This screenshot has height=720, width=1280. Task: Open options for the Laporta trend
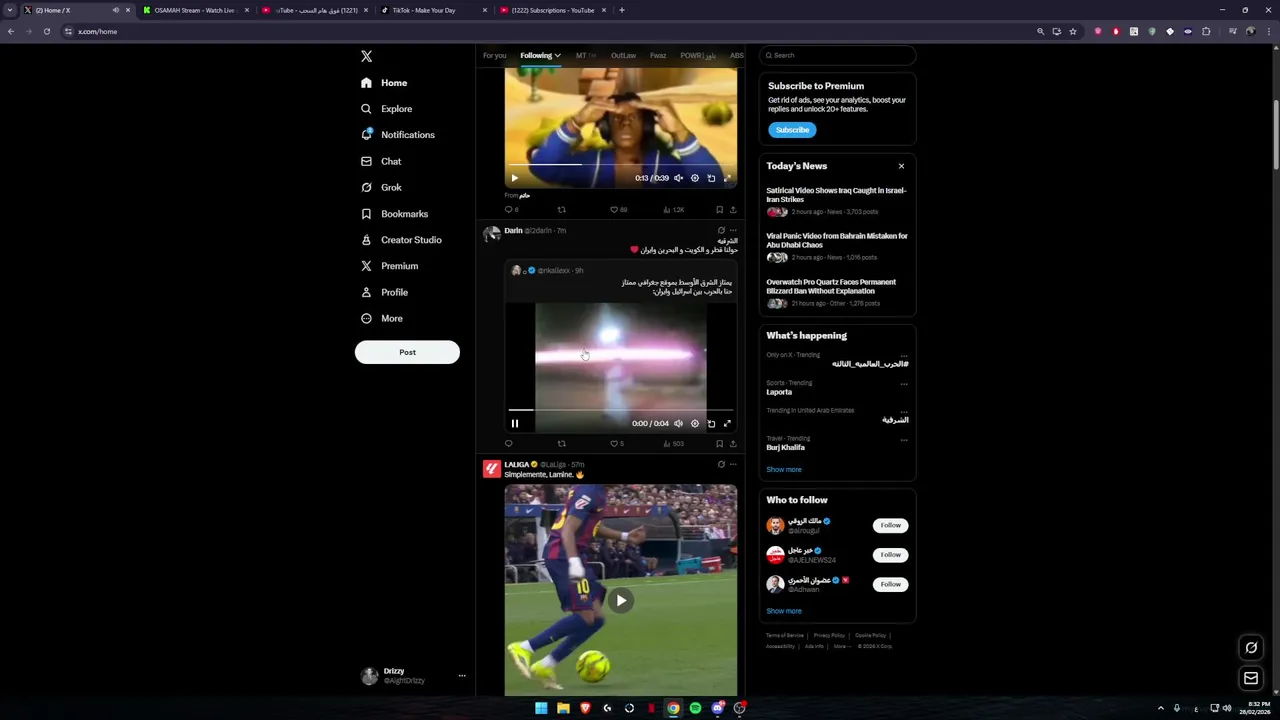(904, 384)
